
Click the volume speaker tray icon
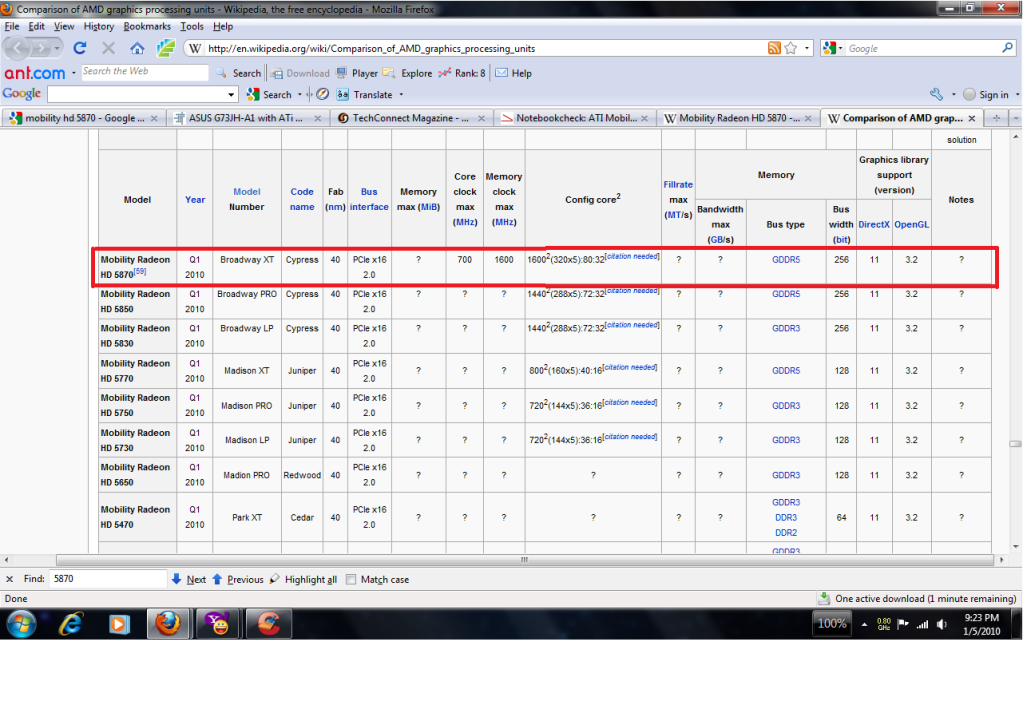point(941,624)
